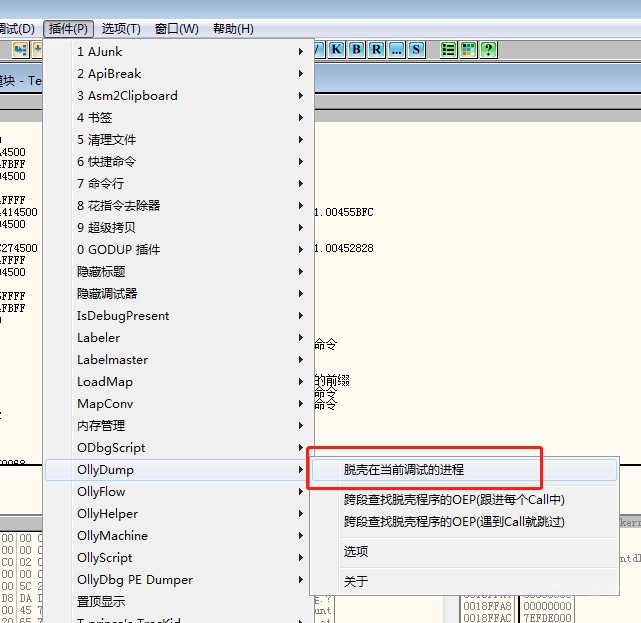
Task: Open the 1 AJunk plugin entry
Action: 179,52
